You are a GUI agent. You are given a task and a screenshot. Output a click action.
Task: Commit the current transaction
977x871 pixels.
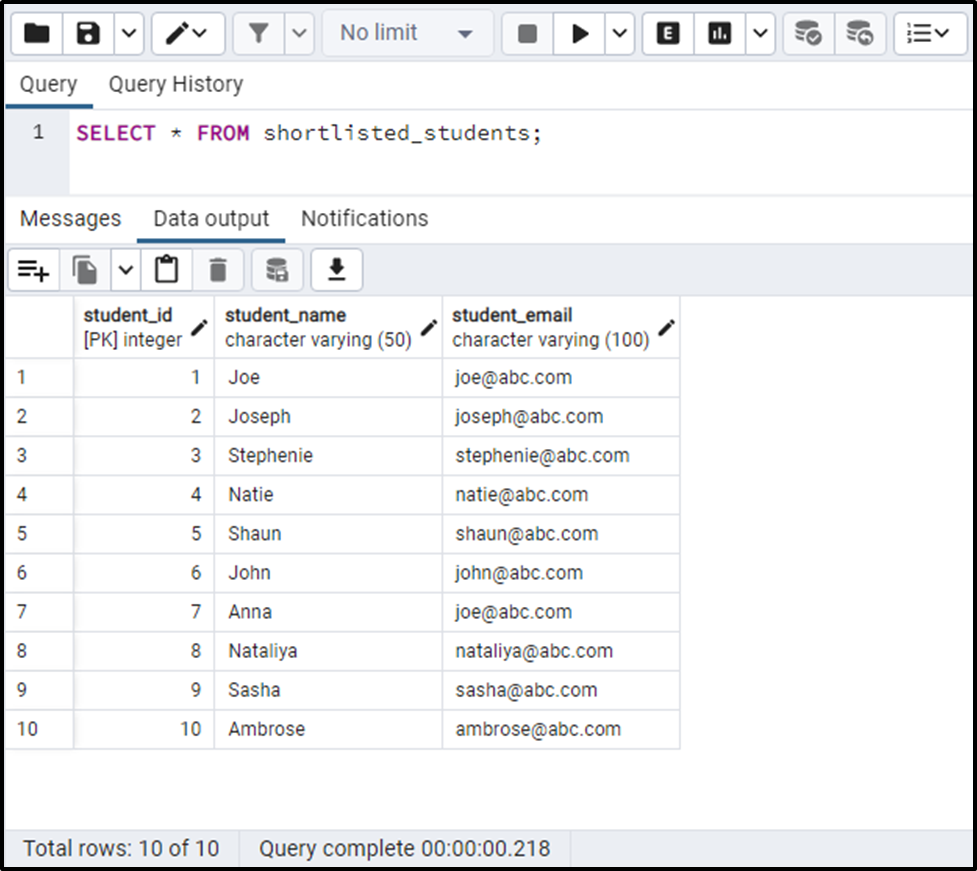click(807, 32)
